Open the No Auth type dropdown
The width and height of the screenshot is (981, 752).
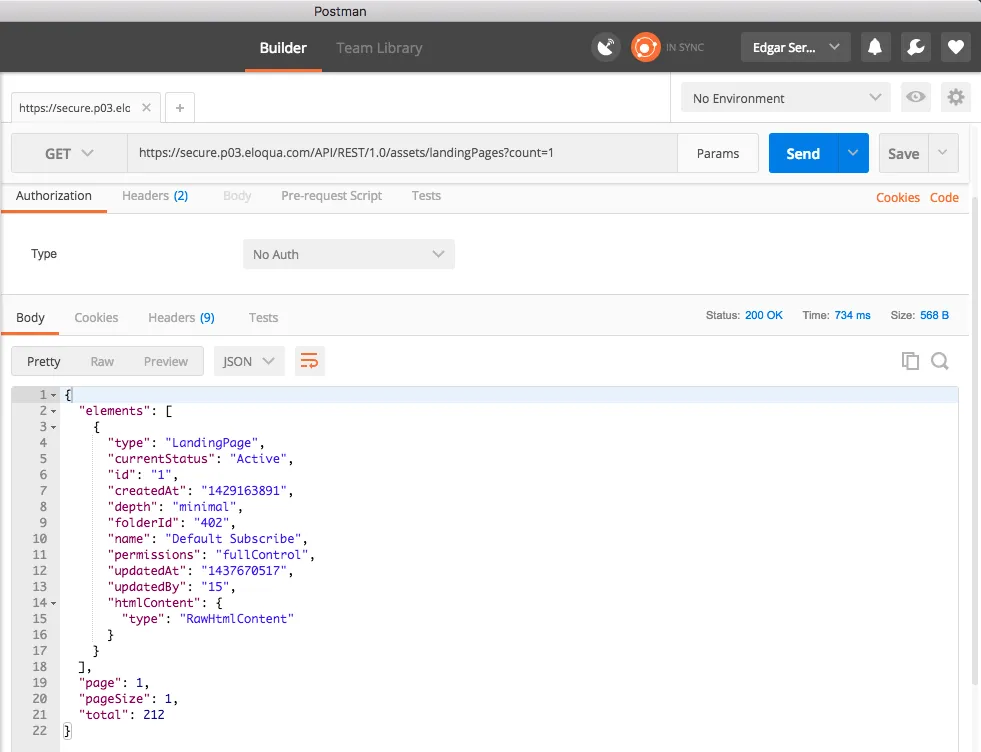348,254
